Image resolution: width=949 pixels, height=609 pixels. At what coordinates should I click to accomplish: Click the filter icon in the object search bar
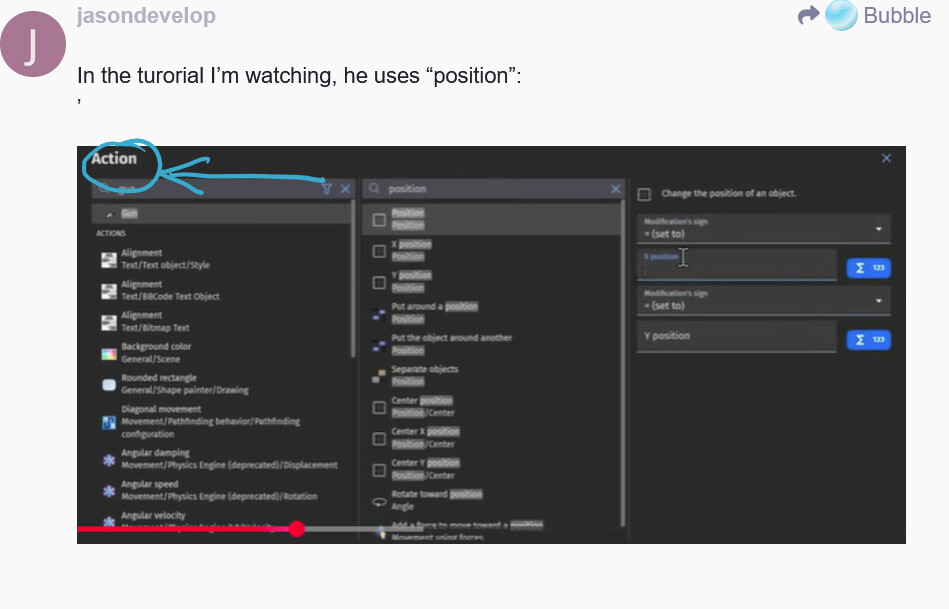pos(326,188)
